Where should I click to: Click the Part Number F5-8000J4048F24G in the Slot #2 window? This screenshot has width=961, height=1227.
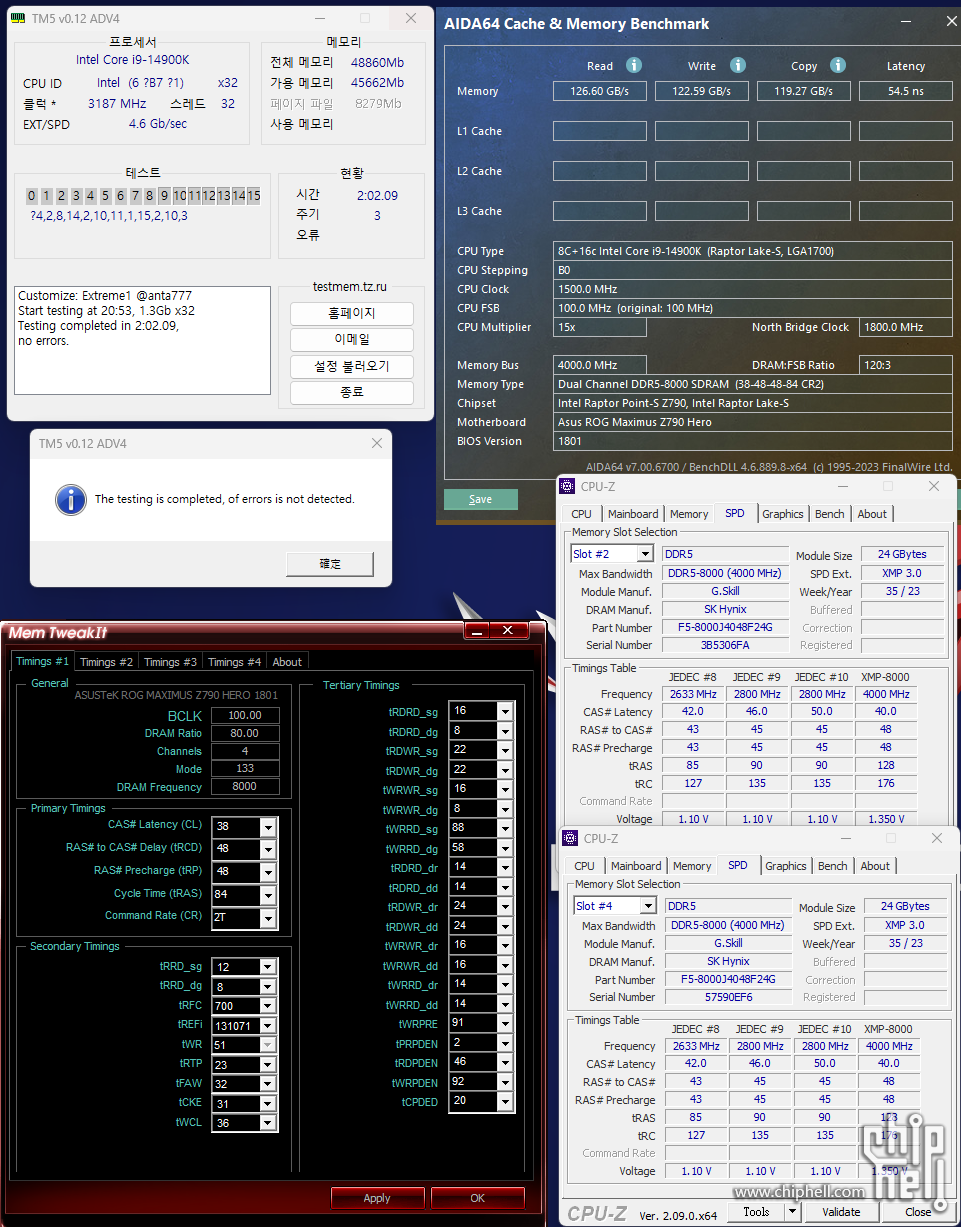(725, 628)
